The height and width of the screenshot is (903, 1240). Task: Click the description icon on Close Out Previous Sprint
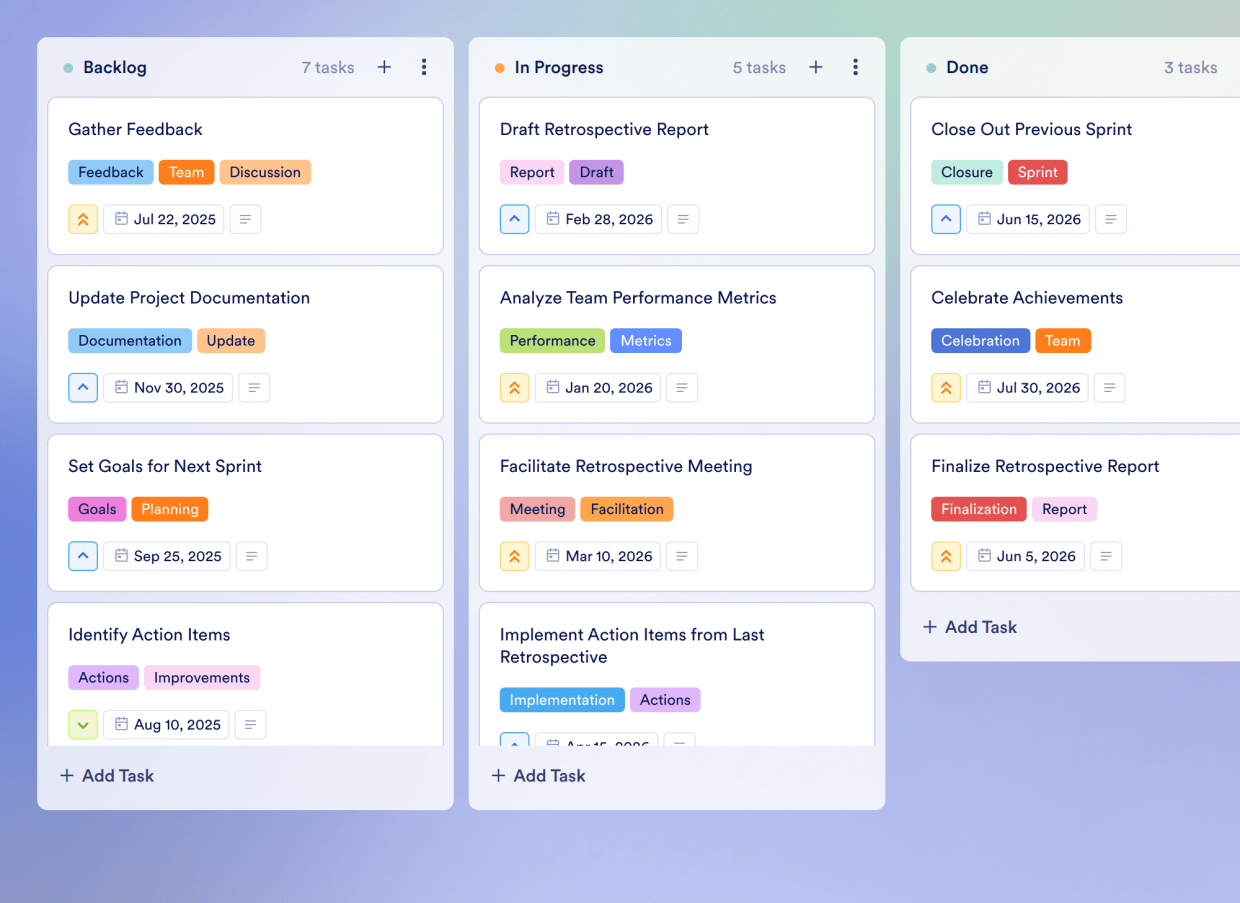1111,219
